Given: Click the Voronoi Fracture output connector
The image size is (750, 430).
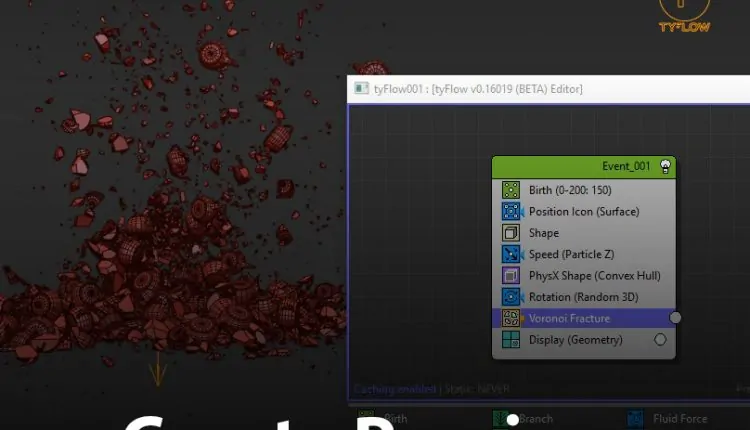Looking at the screenshot, I should 676,318.
